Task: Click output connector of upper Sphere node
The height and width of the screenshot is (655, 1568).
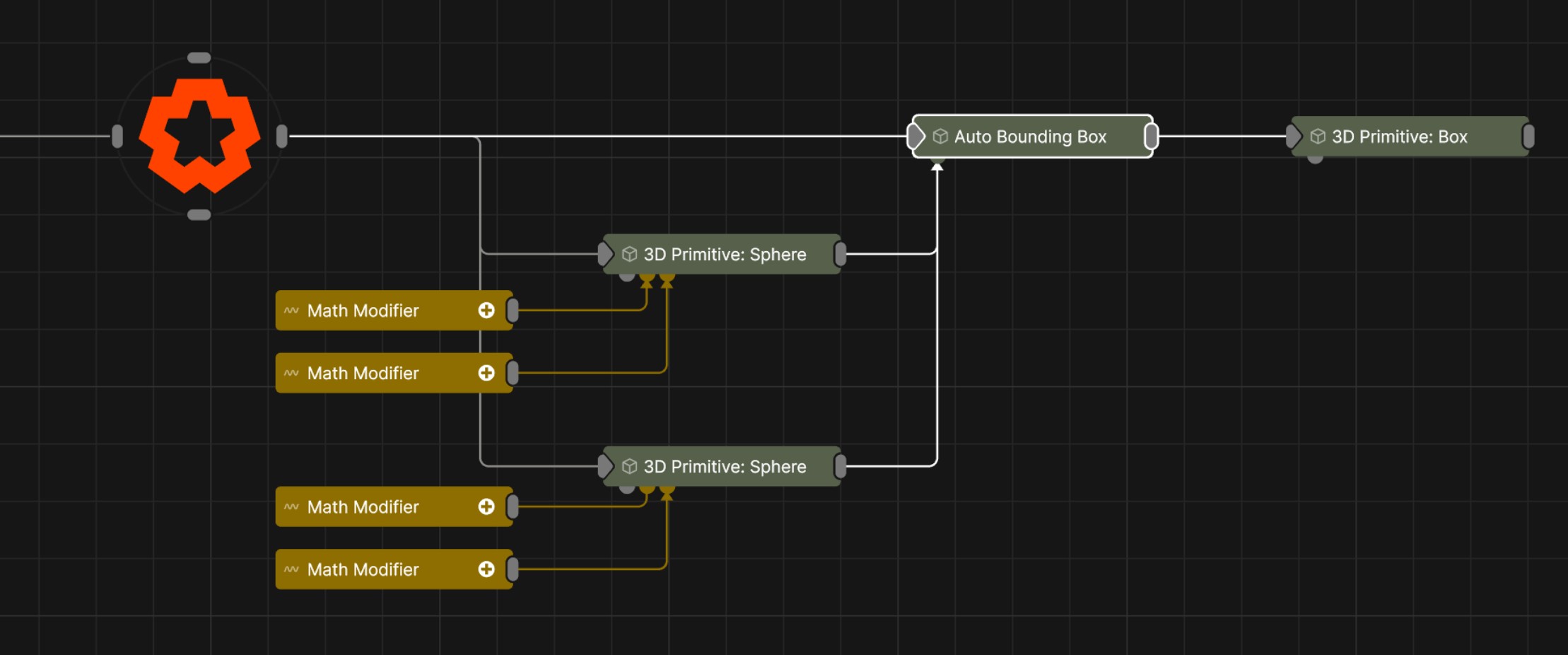Action: coord(840,254)
